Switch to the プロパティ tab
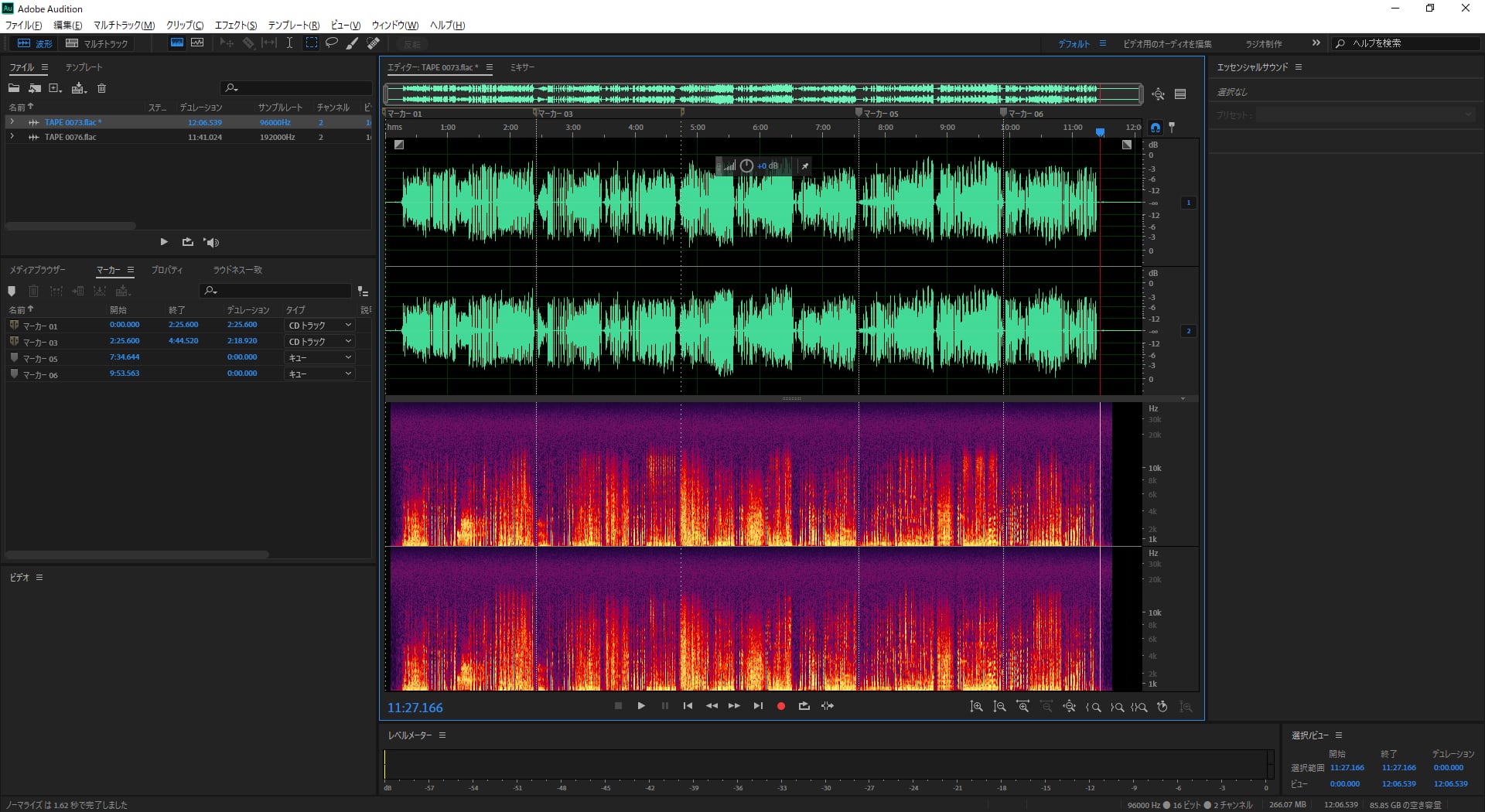 167,270
